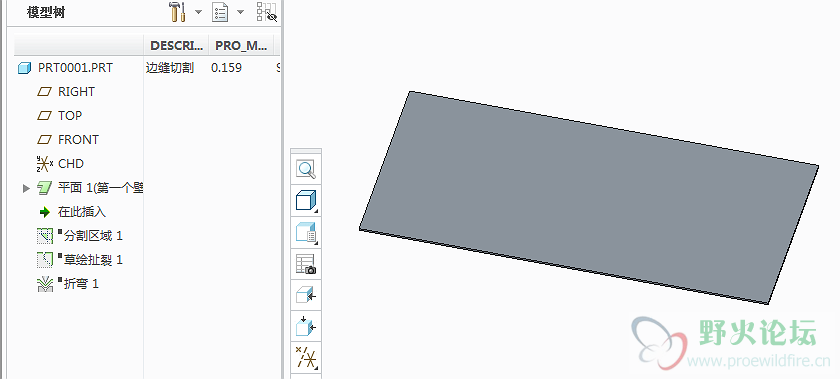This screenshot has height=379, width=840.
Task: Select the TOP datum plane
Action: [70, 116]
